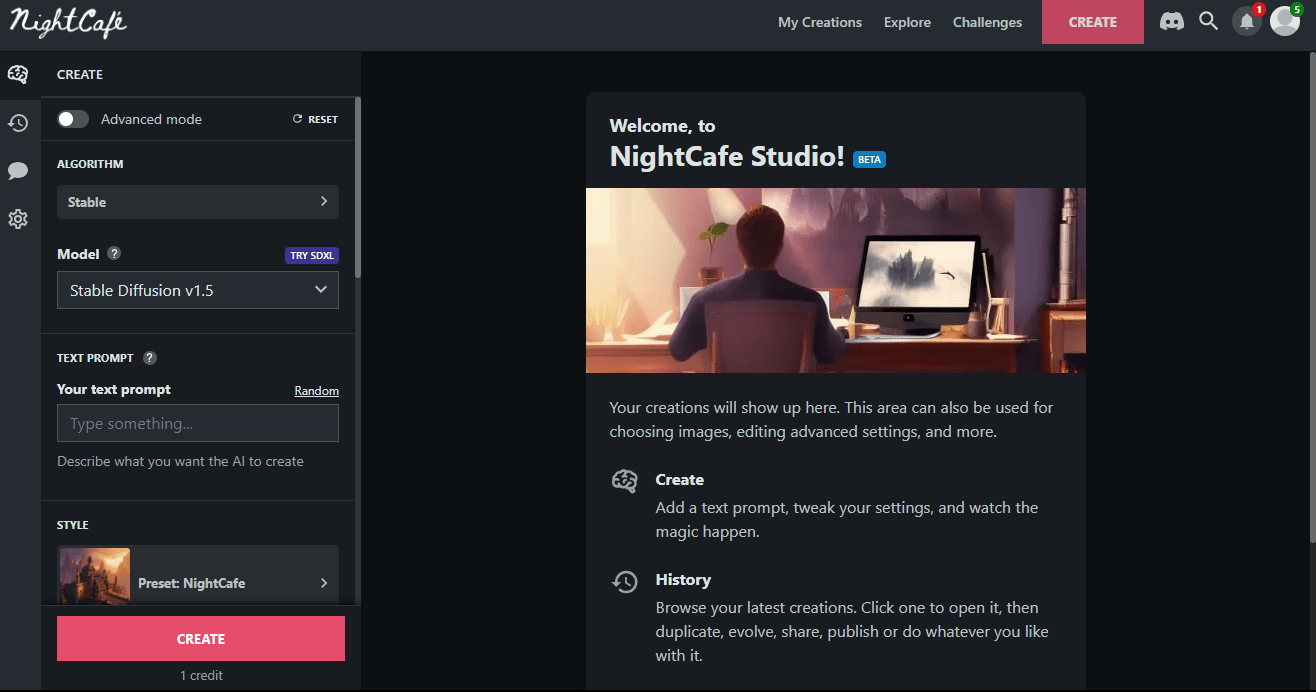The height and width of the screenshot is (692, 1316).
Task: Open the chat bubble icon in sidebar
Action: pyautogui.click(x=18, y=171)
